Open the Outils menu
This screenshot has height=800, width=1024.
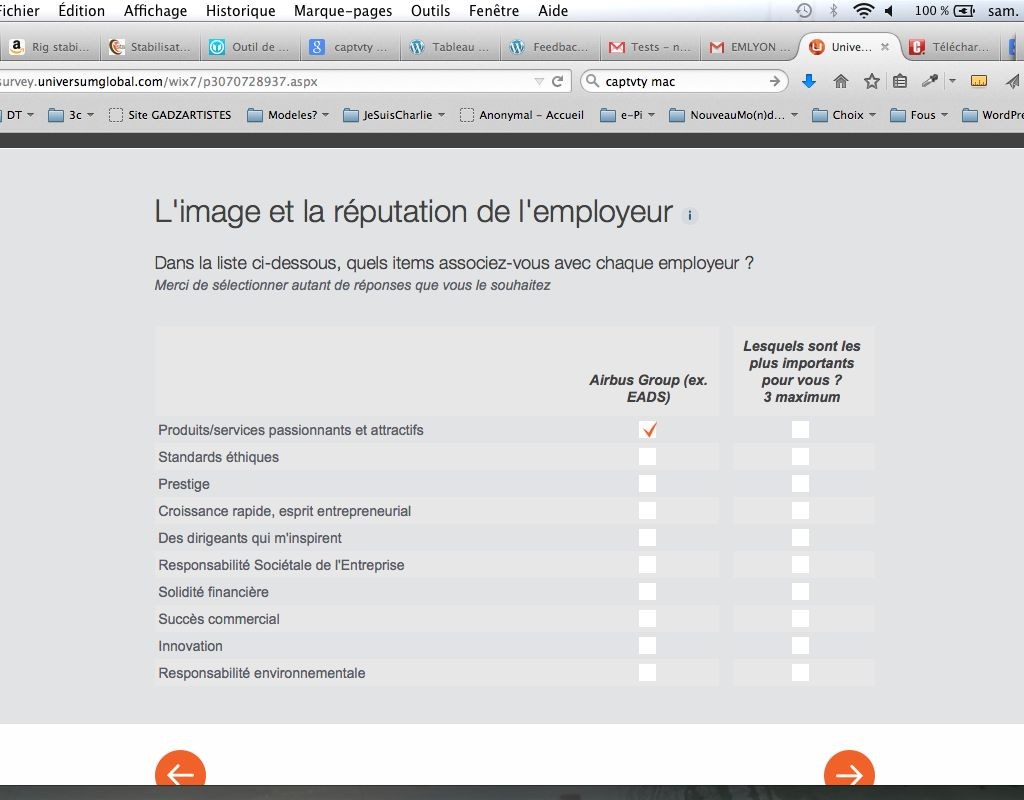[x=430, y=10]
